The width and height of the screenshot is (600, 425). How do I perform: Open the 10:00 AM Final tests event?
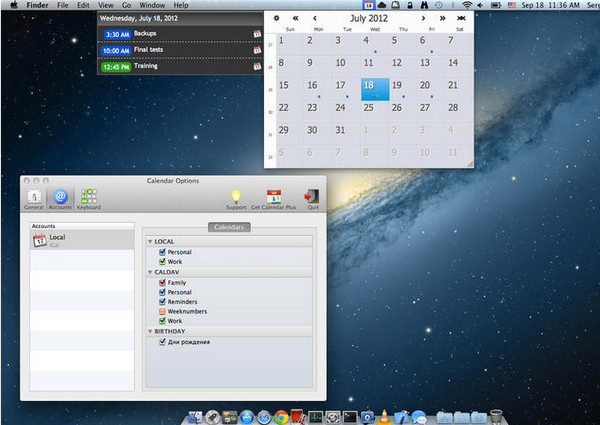(x=181, y=50)
